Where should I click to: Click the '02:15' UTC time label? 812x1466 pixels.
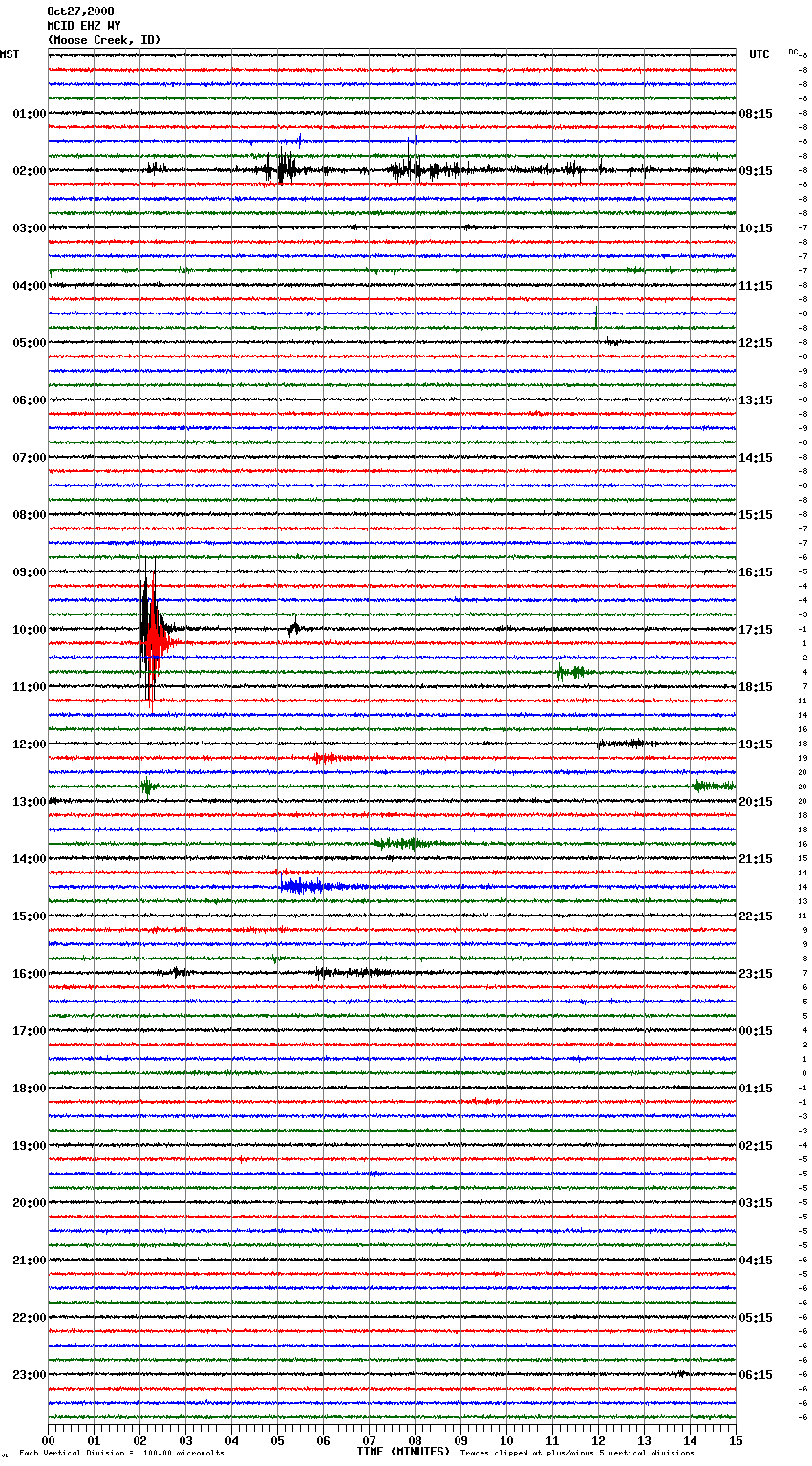pos(756,1146)
